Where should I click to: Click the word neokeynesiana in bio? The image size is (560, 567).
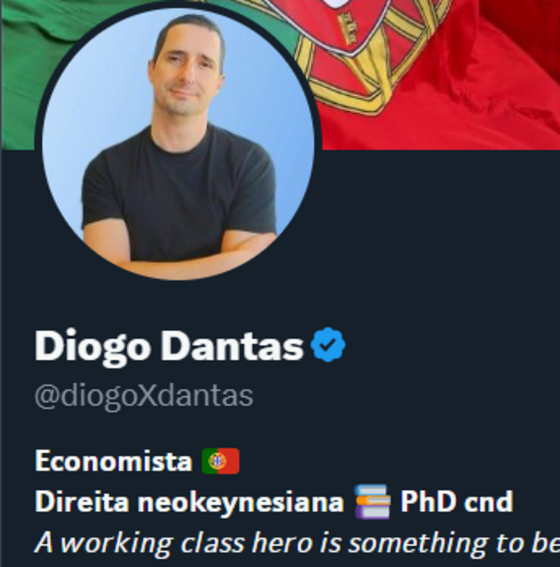[x=241, y=503]
